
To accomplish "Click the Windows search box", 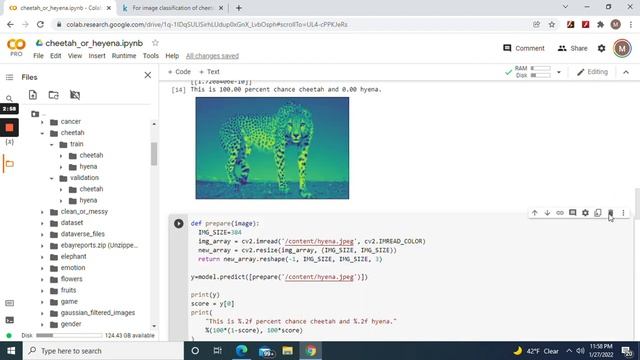I will click(x=103, y=351).
